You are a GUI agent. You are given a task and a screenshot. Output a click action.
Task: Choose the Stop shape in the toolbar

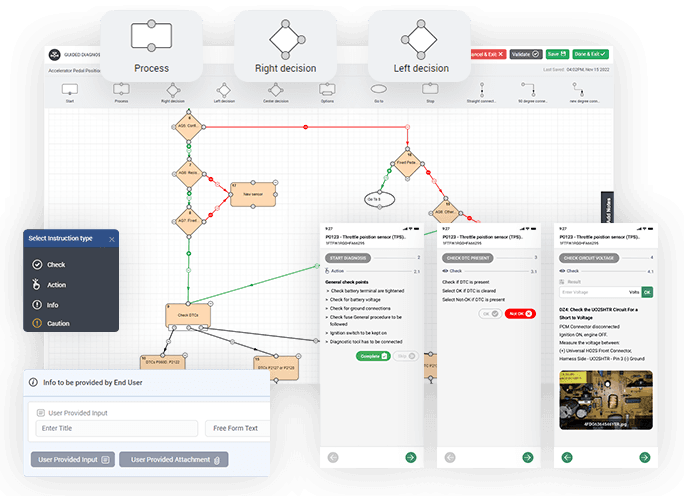pos(430,89)
